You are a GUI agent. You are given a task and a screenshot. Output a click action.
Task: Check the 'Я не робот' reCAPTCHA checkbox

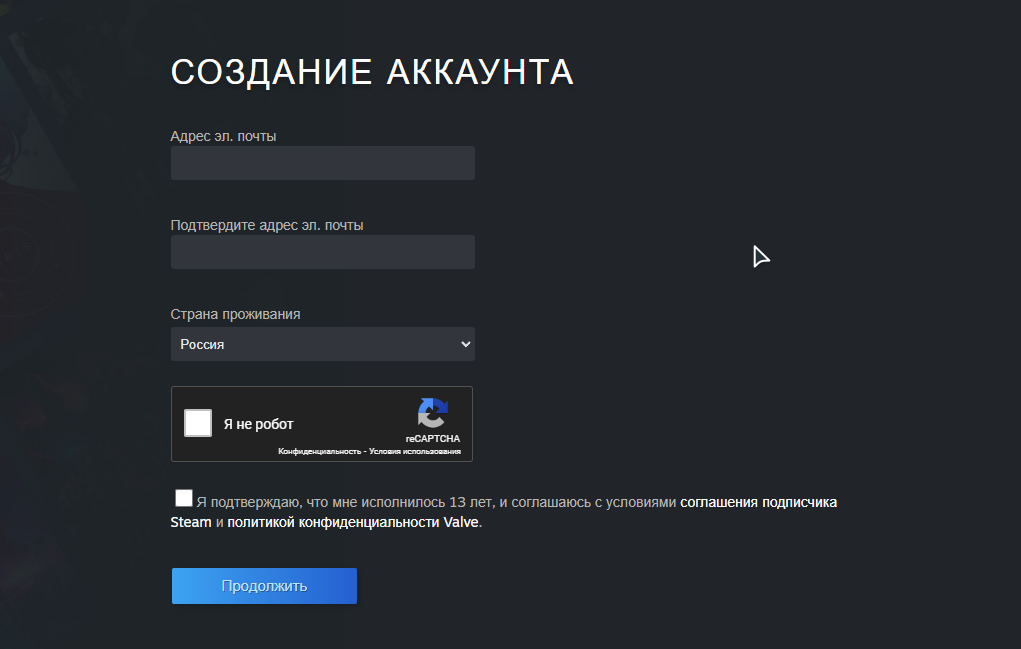coord(198,423)
